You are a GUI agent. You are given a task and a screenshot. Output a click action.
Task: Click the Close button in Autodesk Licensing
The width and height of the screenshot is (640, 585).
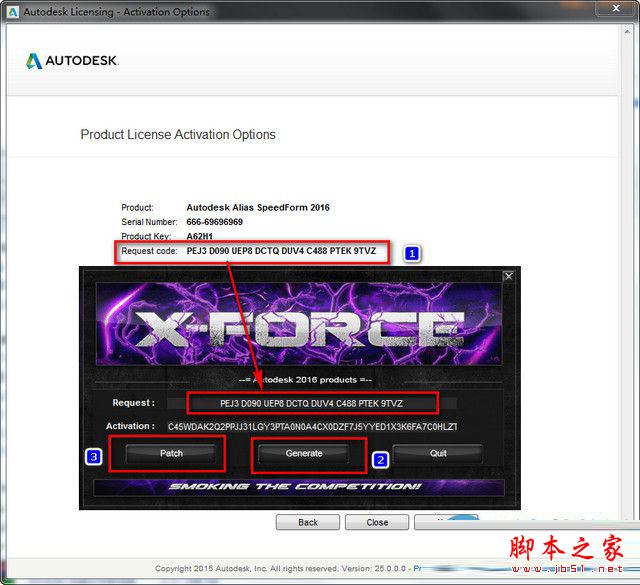[x=377, y=523]
